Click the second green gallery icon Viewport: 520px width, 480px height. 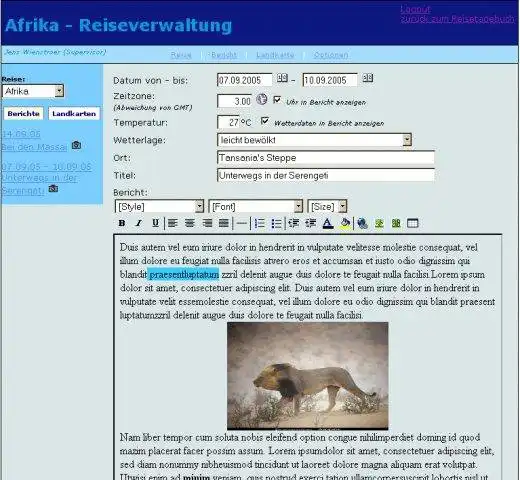(x=396, y=223)
